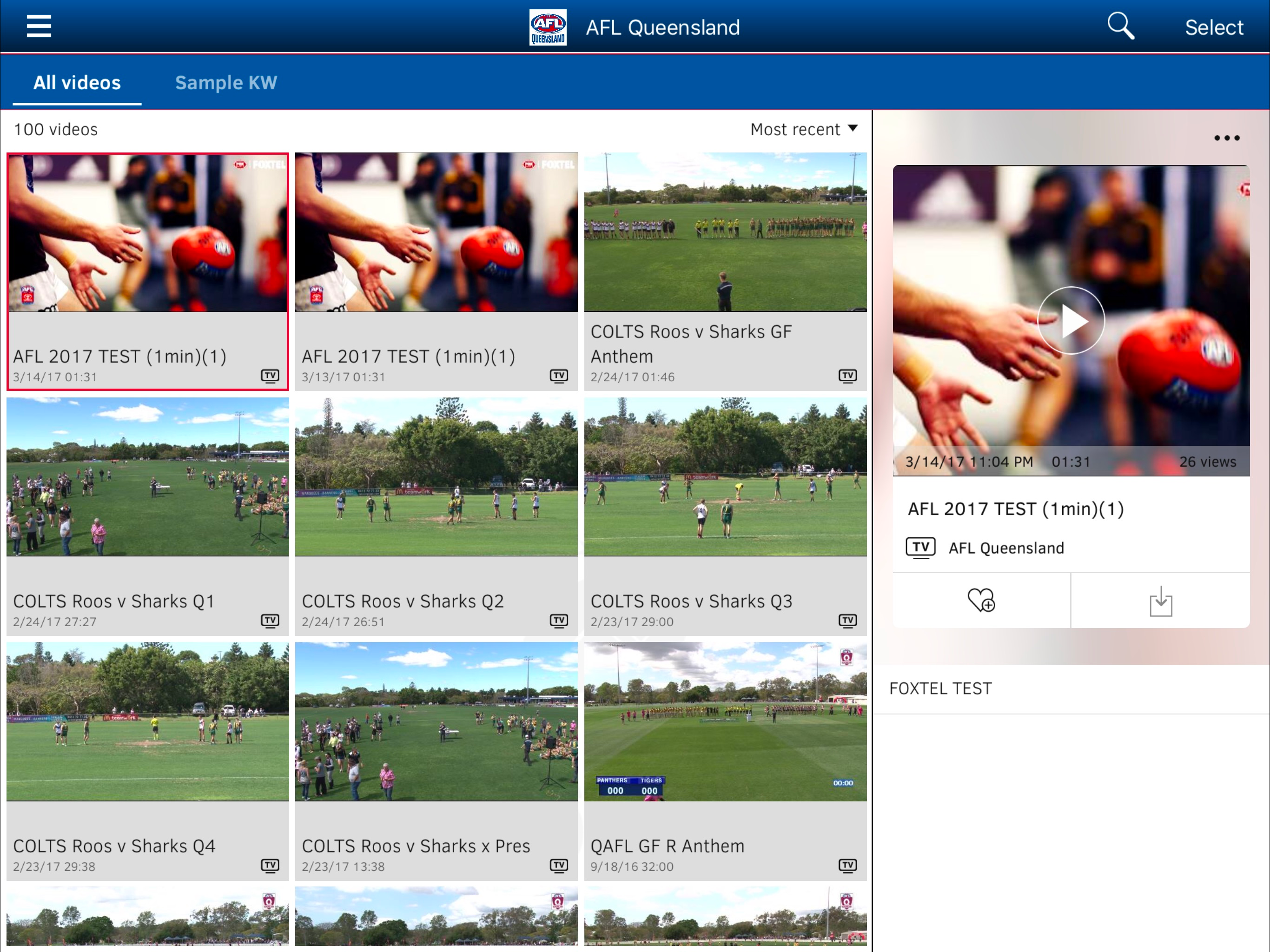Click the 26 views label
This screenshot has height=952, width=1270.
point(1207,462)
